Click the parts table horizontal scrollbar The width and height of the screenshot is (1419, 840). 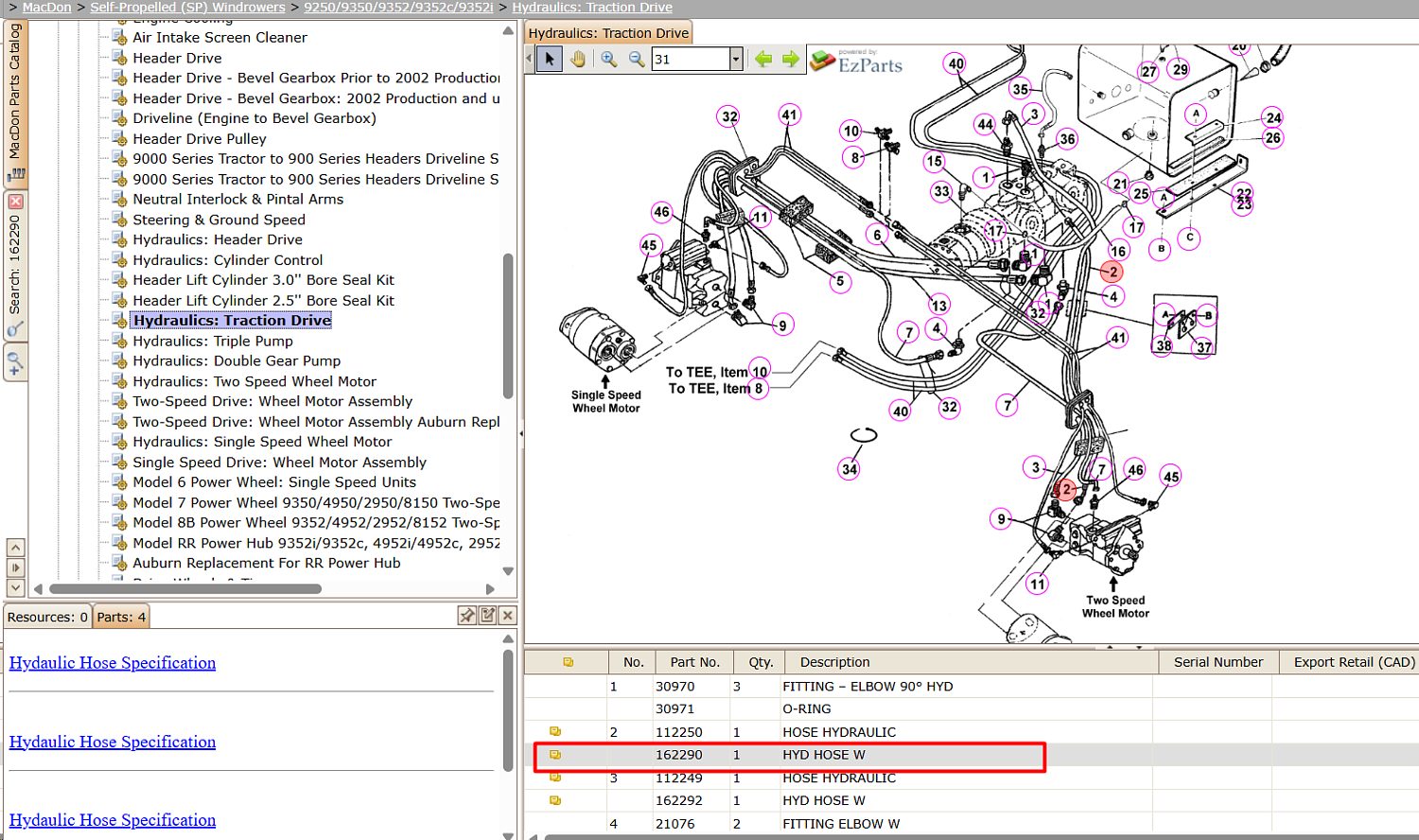click(x=980, y=836)
